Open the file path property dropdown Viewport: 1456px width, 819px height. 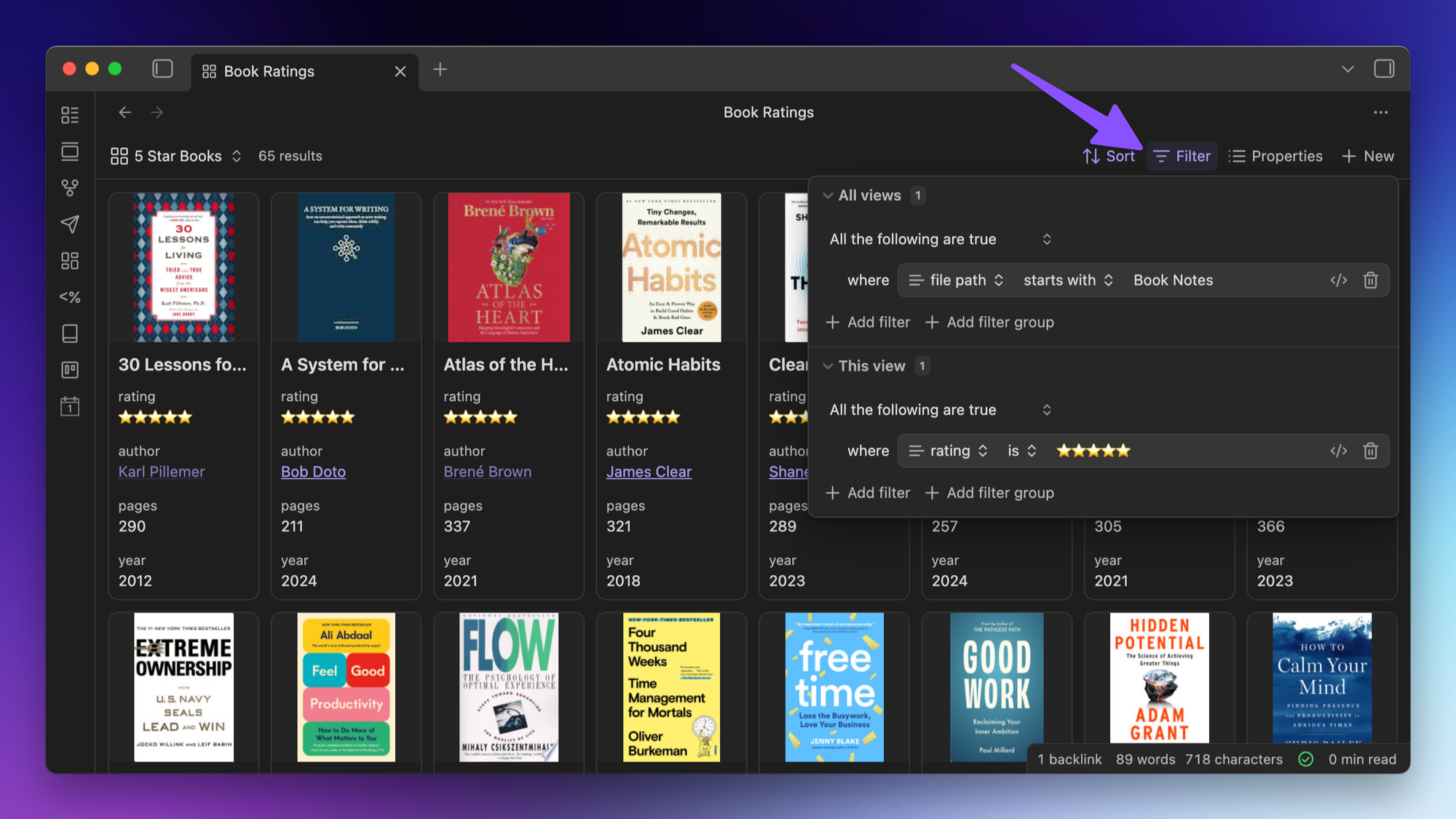click(956, 280)
